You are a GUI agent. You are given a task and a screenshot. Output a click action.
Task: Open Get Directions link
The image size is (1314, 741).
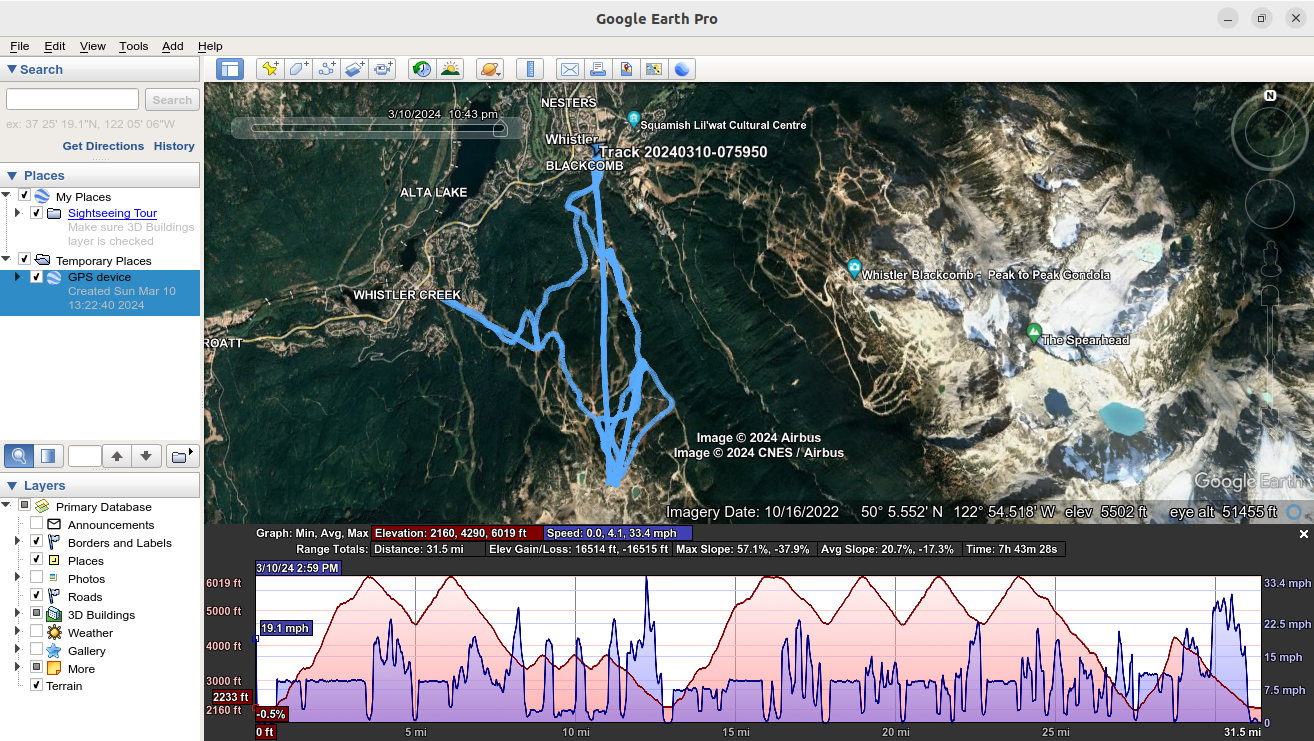103,146
